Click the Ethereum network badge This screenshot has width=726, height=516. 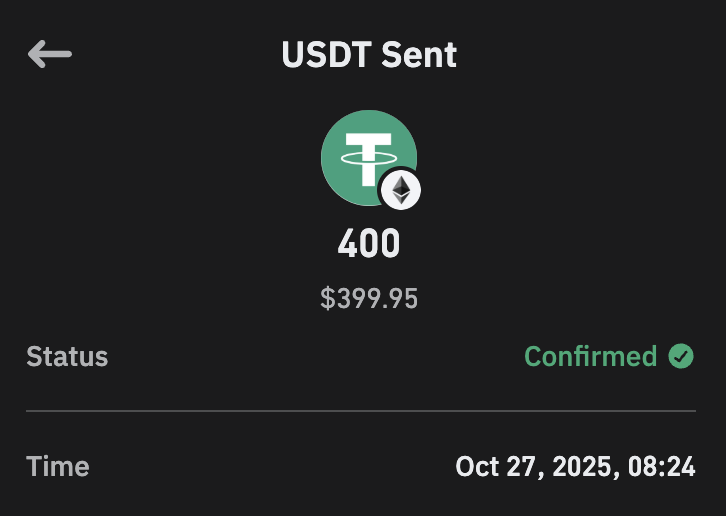pyautogui.click(x=401, y=190)
